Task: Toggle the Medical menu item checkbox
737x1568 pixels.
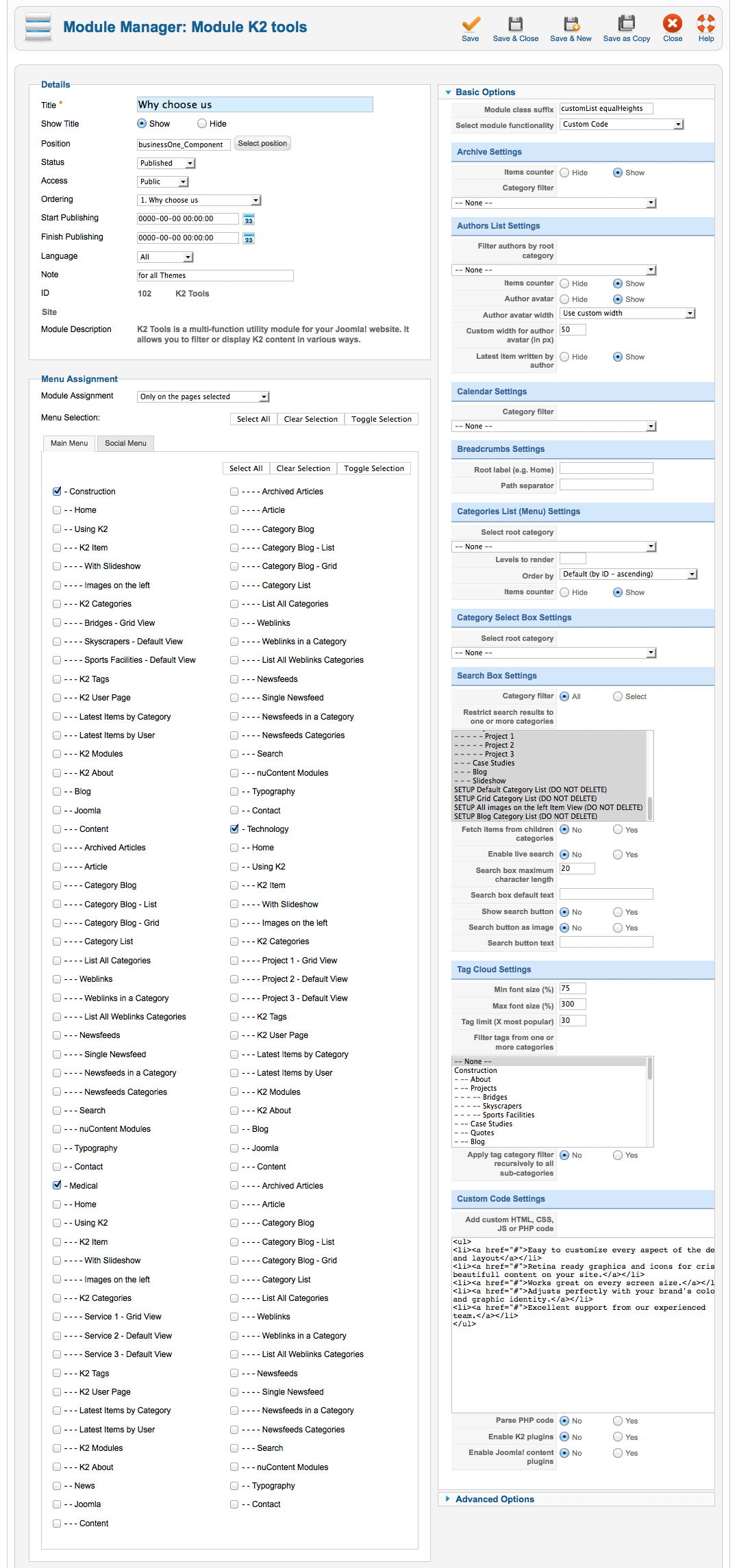Action: 57,1186
